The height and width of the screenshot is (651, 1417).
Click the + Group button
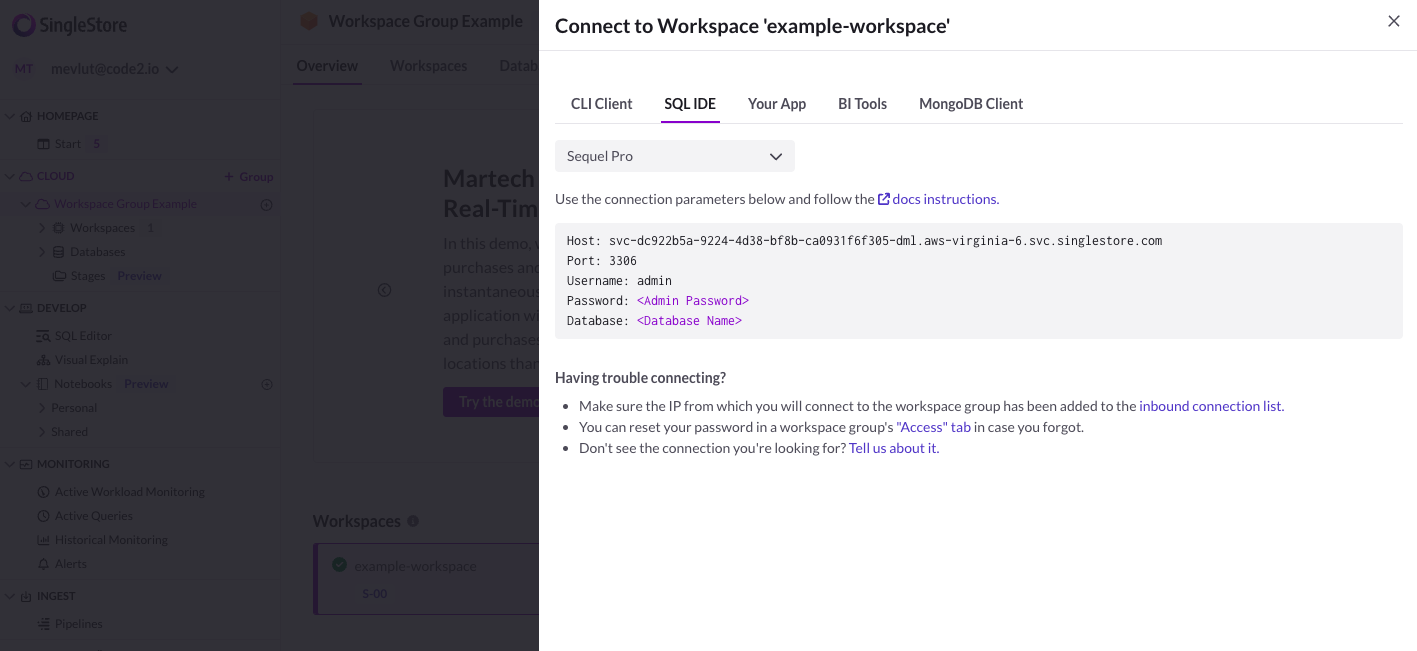(x=249, y=176)
